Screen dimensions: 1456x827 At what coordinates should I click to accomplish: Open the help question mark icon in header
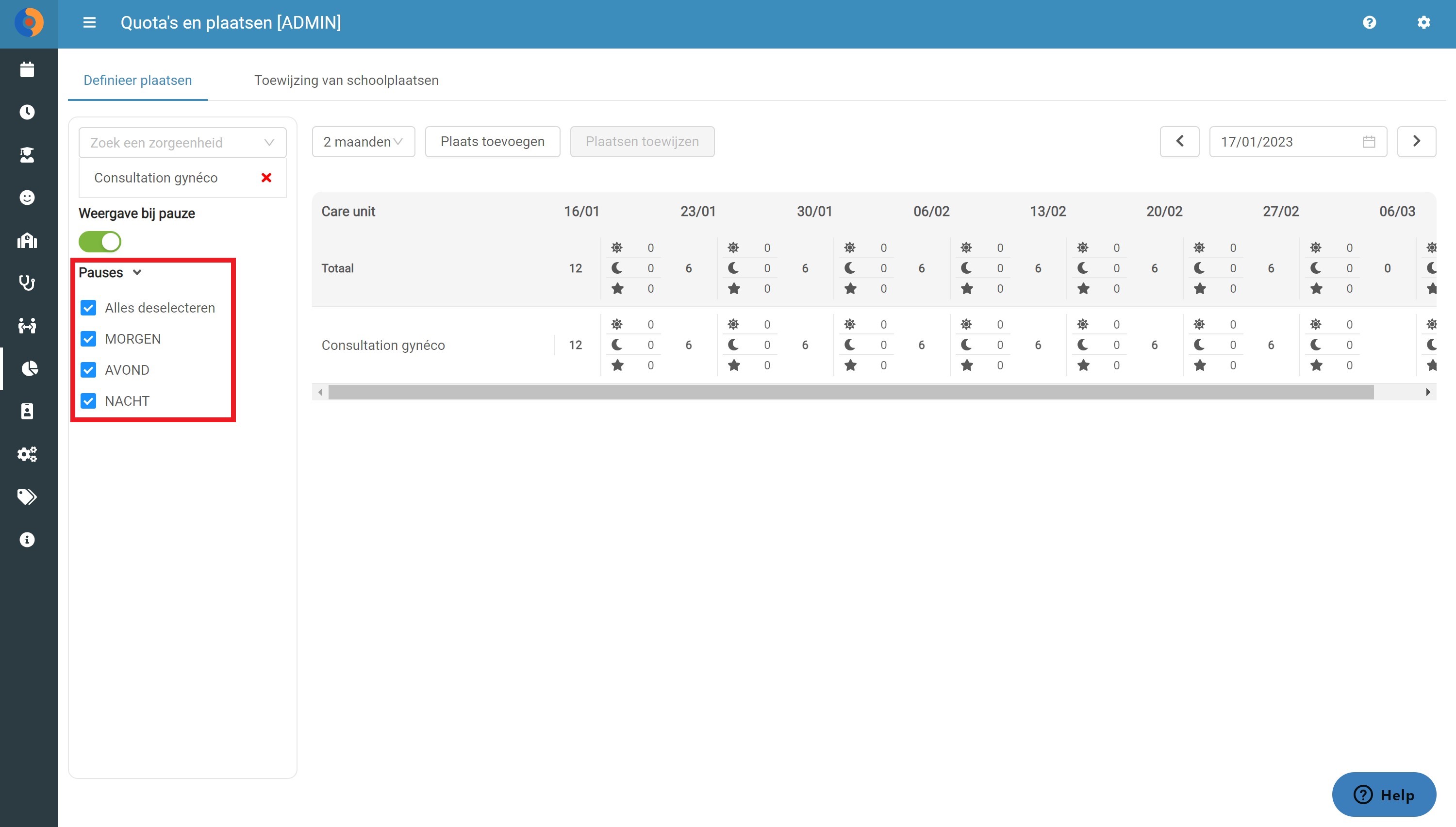1369,23
